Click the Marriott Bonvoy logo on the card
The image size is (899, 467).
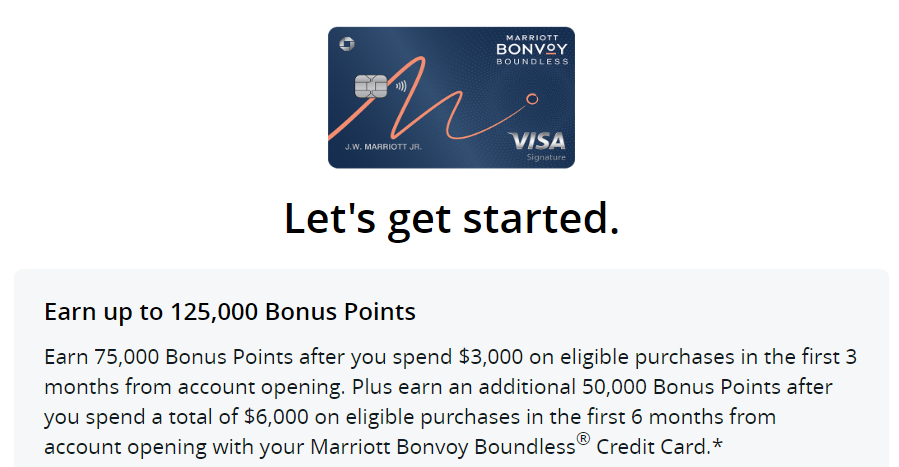[532, 45]
